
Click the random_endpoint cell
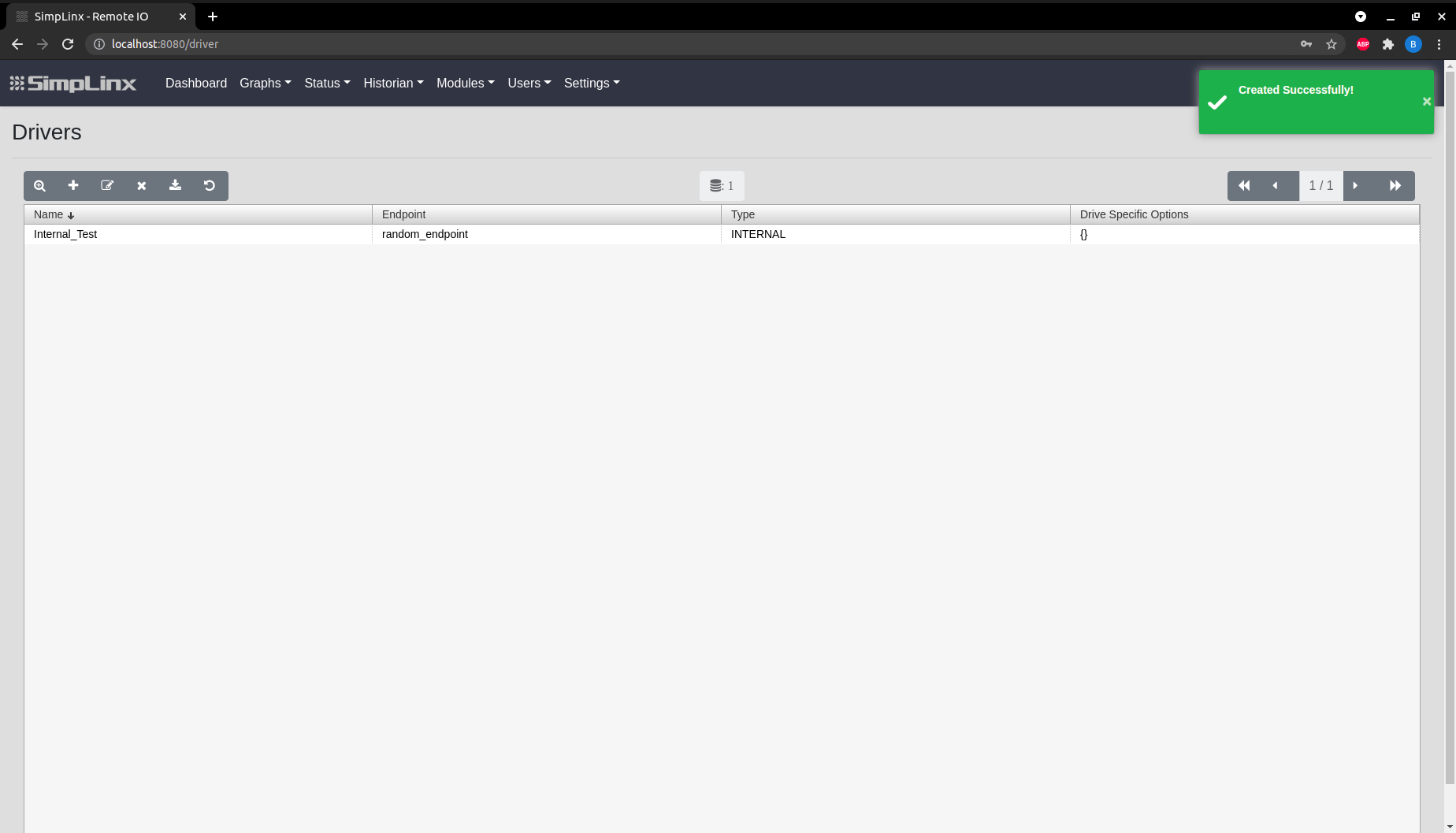pyautogui.click(x=547, y=234)
